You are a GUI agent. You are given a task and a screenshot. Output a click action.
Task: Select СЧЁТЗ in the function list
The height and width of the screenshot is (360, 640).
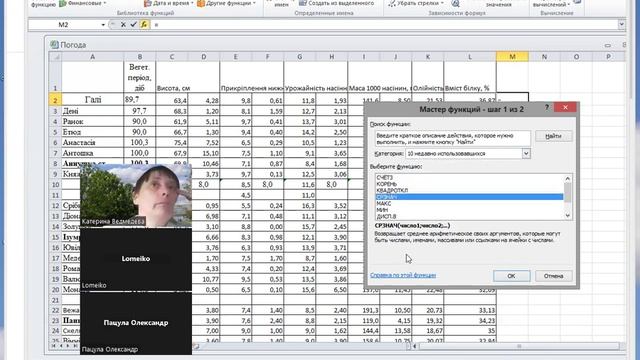pyautogui.click(x=469, y=178)
